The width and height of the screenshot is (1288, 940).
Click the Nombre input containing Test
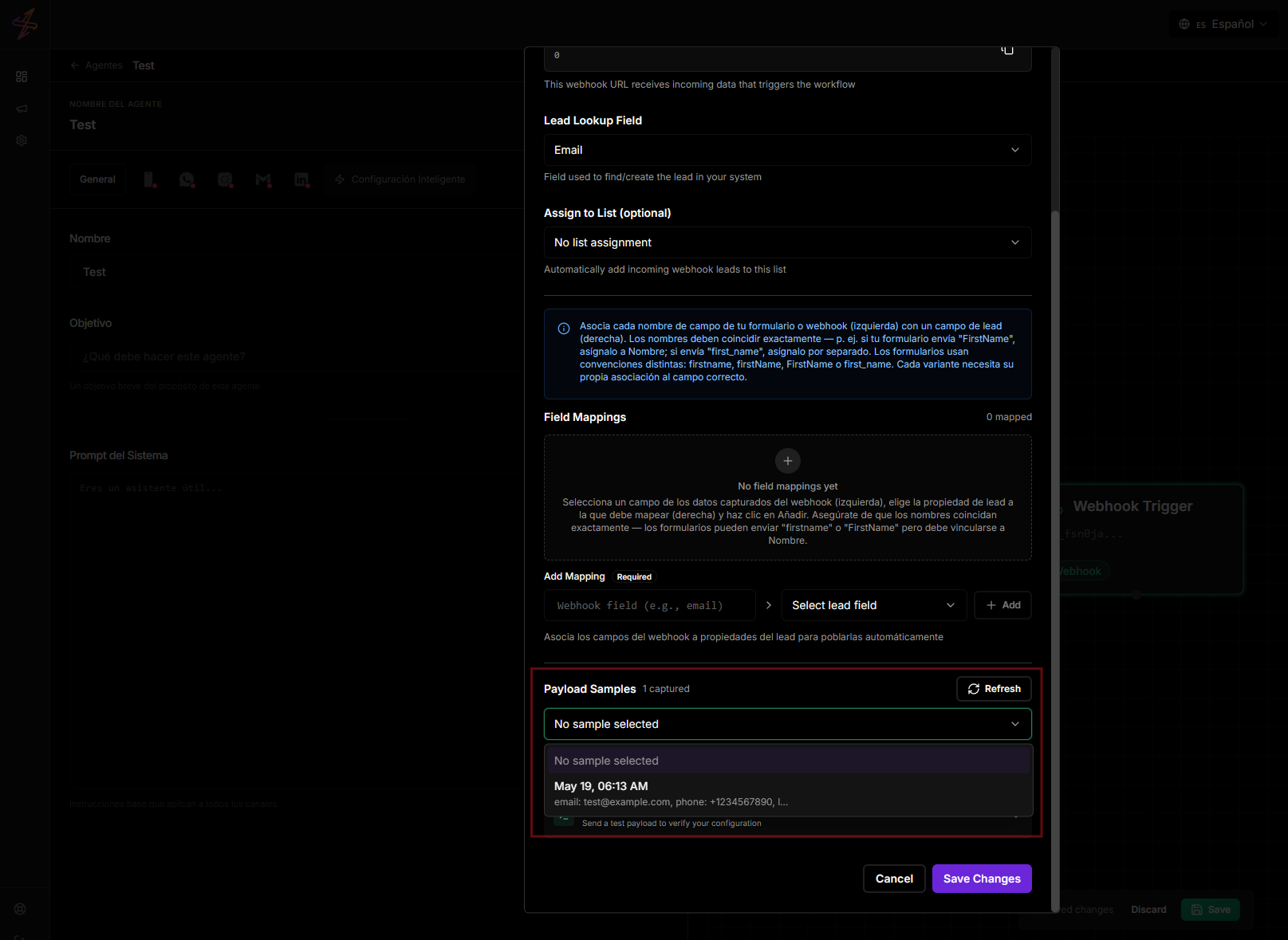(295, 272)
